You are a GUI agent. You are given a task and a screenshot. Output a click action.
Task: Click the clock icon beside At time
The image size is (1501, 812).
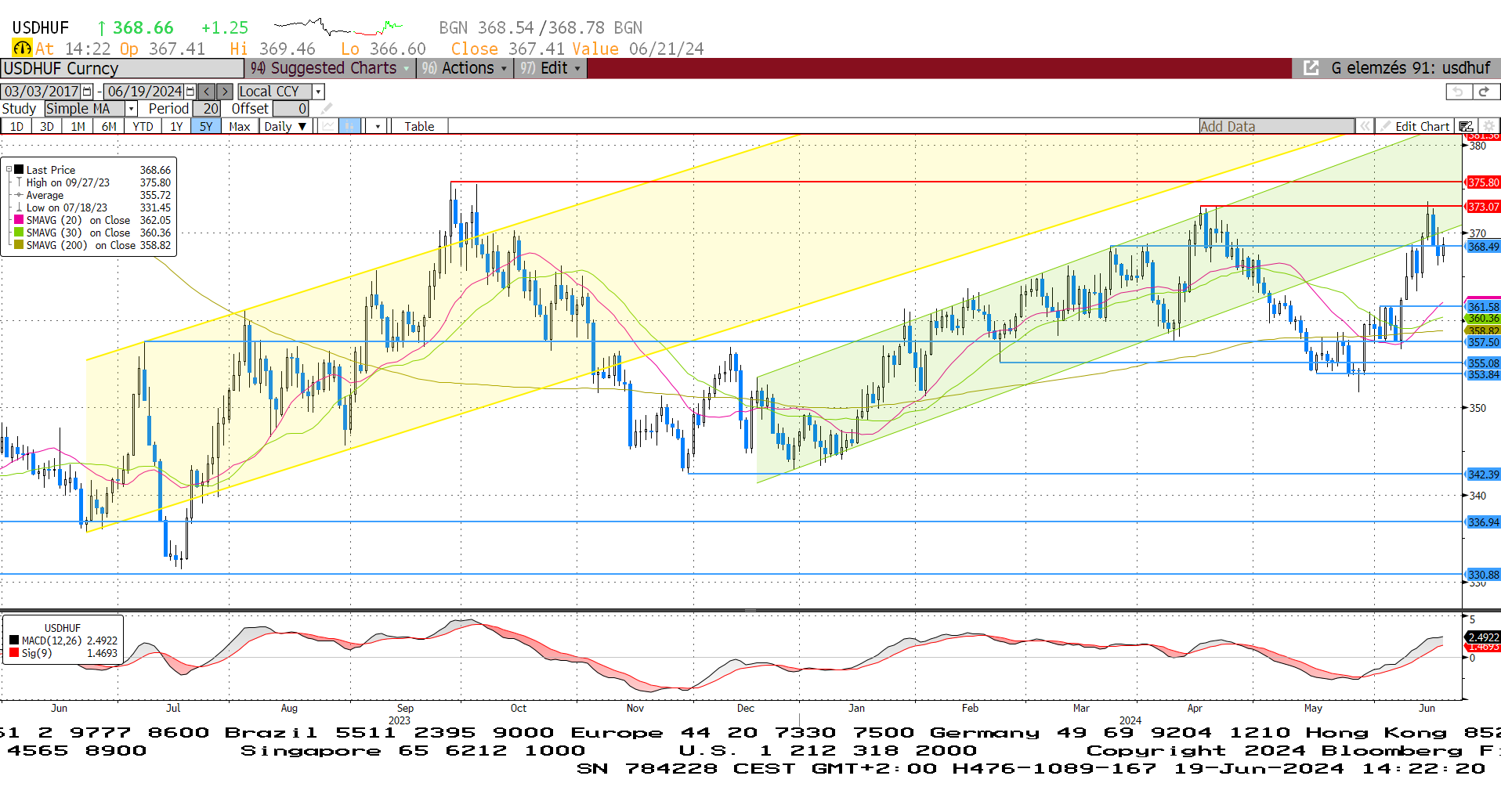pyautogui.click(x=22, y=49)
